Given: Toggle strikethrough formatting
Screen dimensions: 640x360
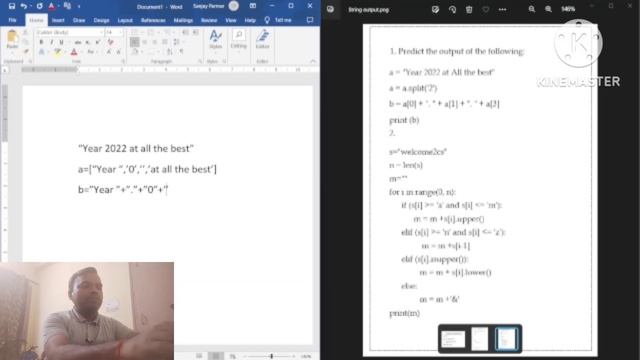Looking at the screenshot, I should [78, 42].
